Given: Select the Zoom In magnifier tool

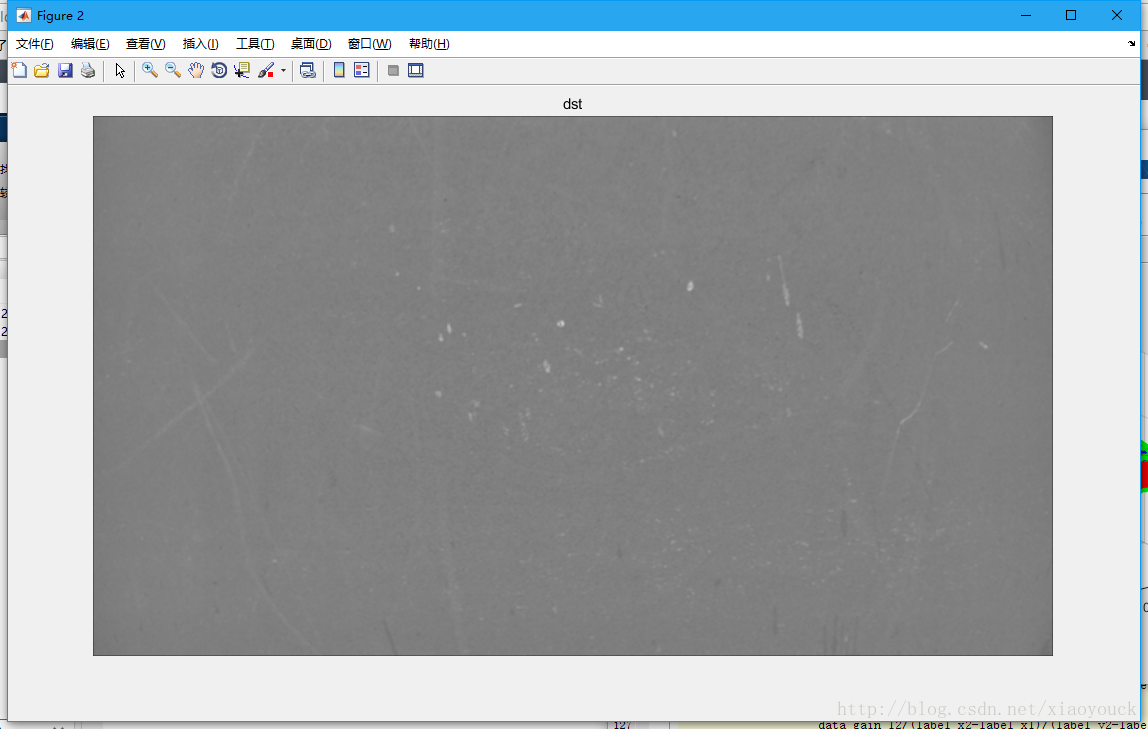Looking at the screenshot, I should 150,70.
